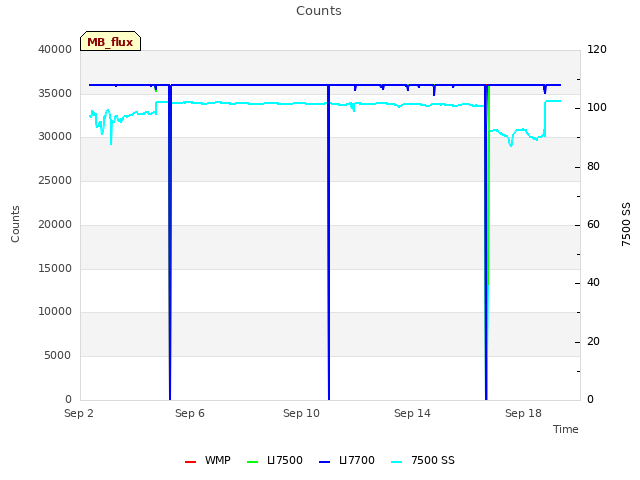Click the blue LI7700 legend swatch

pyautogui.click(x=324, y=462)
